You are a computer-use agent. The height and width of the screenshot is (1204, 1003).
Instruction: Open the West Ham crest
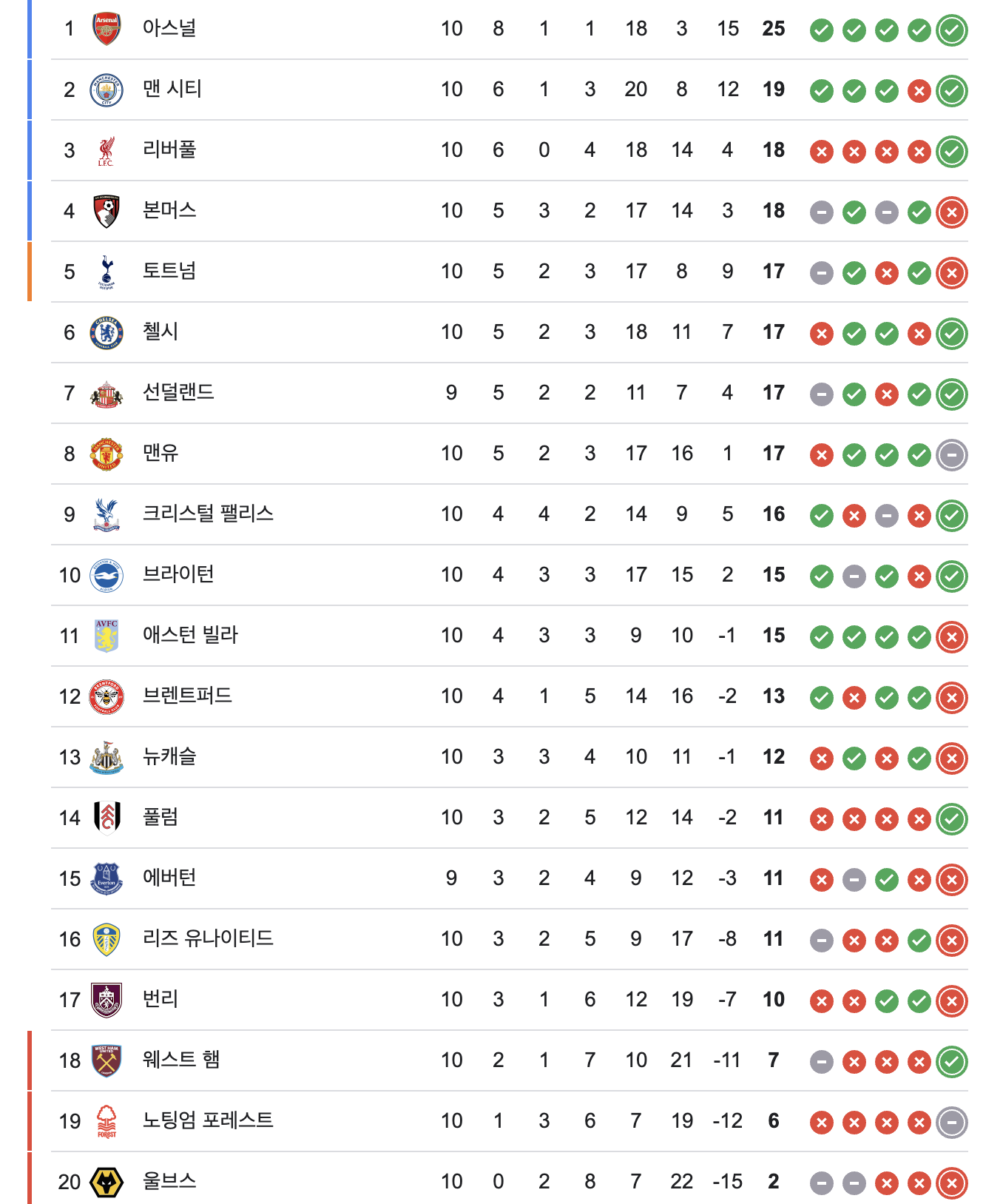click(107, 1060)
